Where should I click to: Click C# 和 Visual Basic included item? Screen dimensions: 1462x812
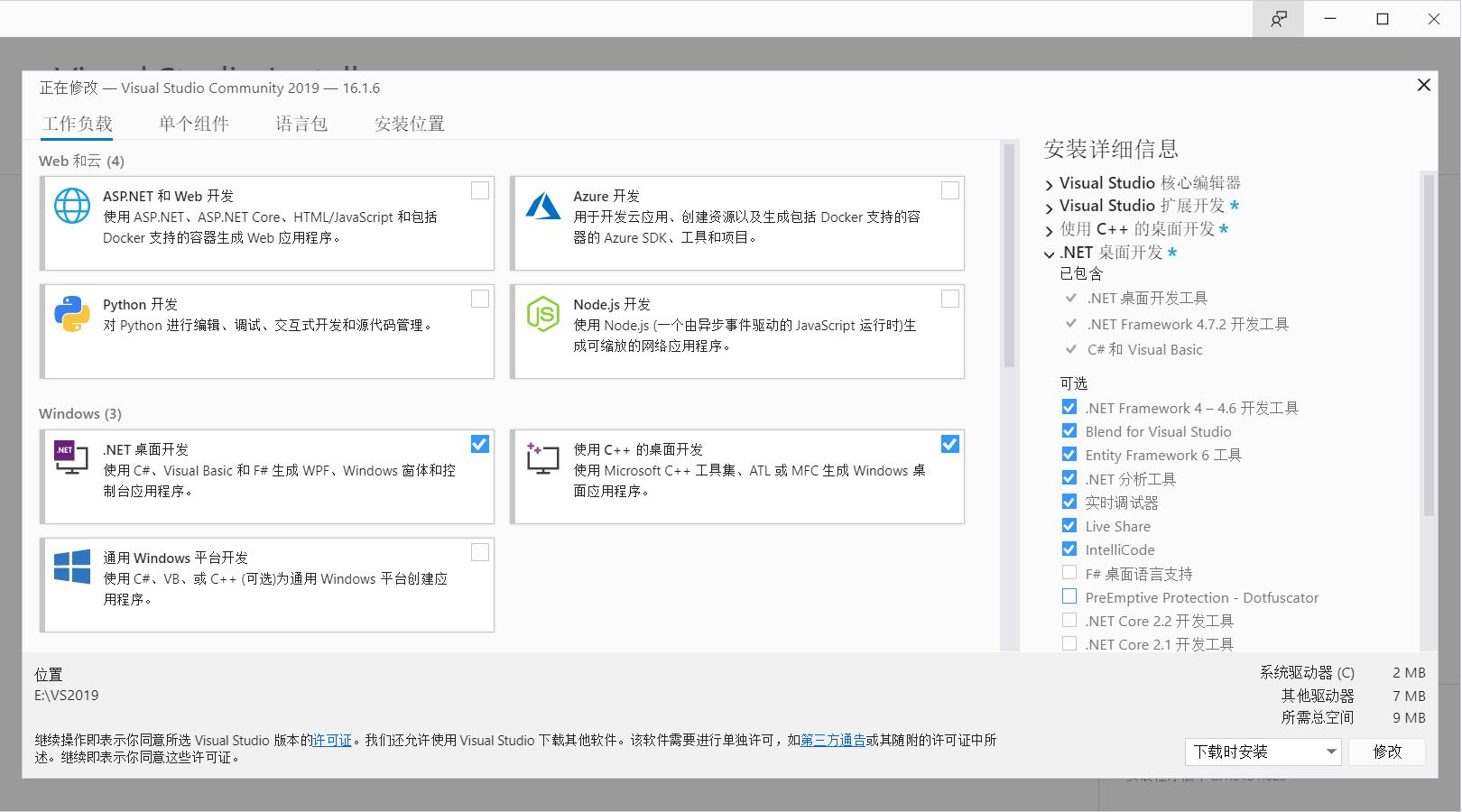tap(1144, 349)
